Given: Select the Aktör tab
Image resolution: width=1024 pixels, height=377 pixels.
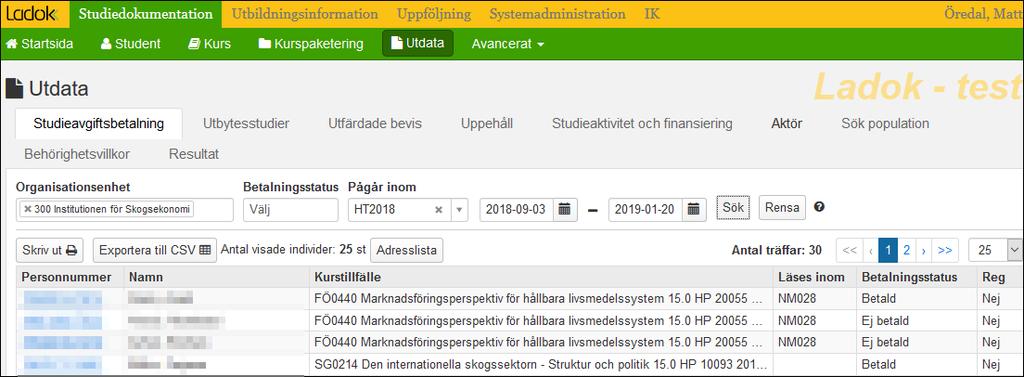Looking at the screenshot, I should [786, 123].
